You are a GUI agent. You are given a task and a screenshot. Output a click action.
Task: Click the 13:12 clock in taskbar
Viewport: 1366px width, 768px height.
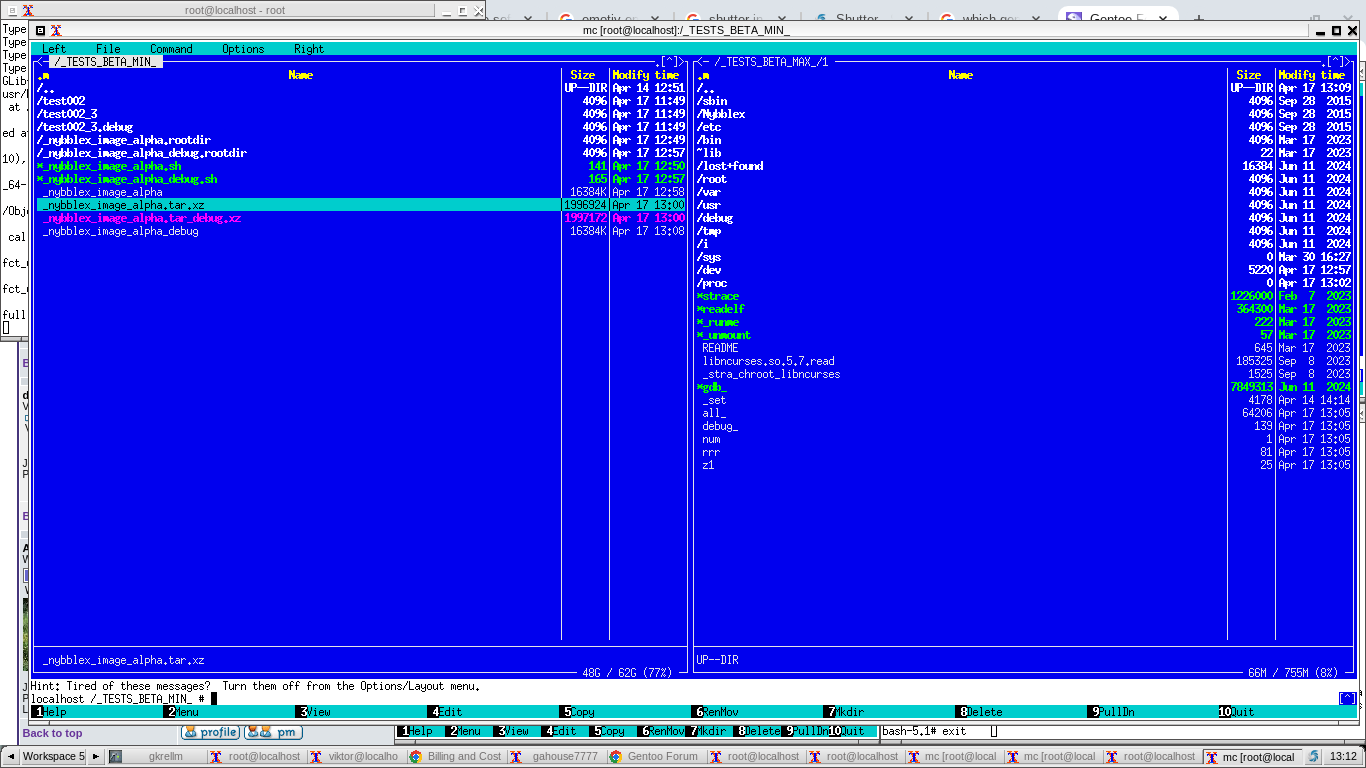(x=1343, y=757)
